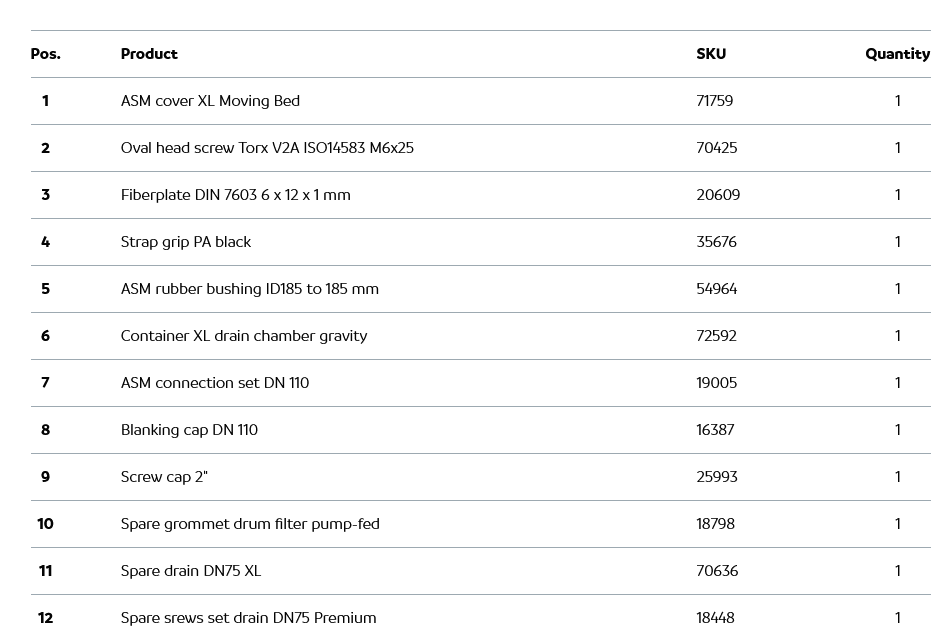951x636 pixels.
Task: Click the SKU column header
Action: coord(711,54)
